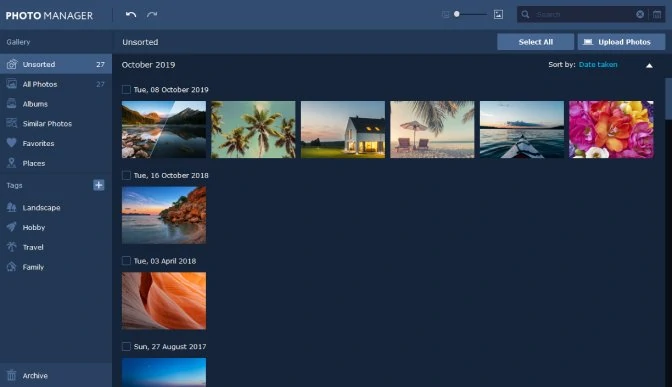Viewport: 672px width, 387px height.
Task: Click the vertical scrollbar on right
Action: tap(668, 99)
